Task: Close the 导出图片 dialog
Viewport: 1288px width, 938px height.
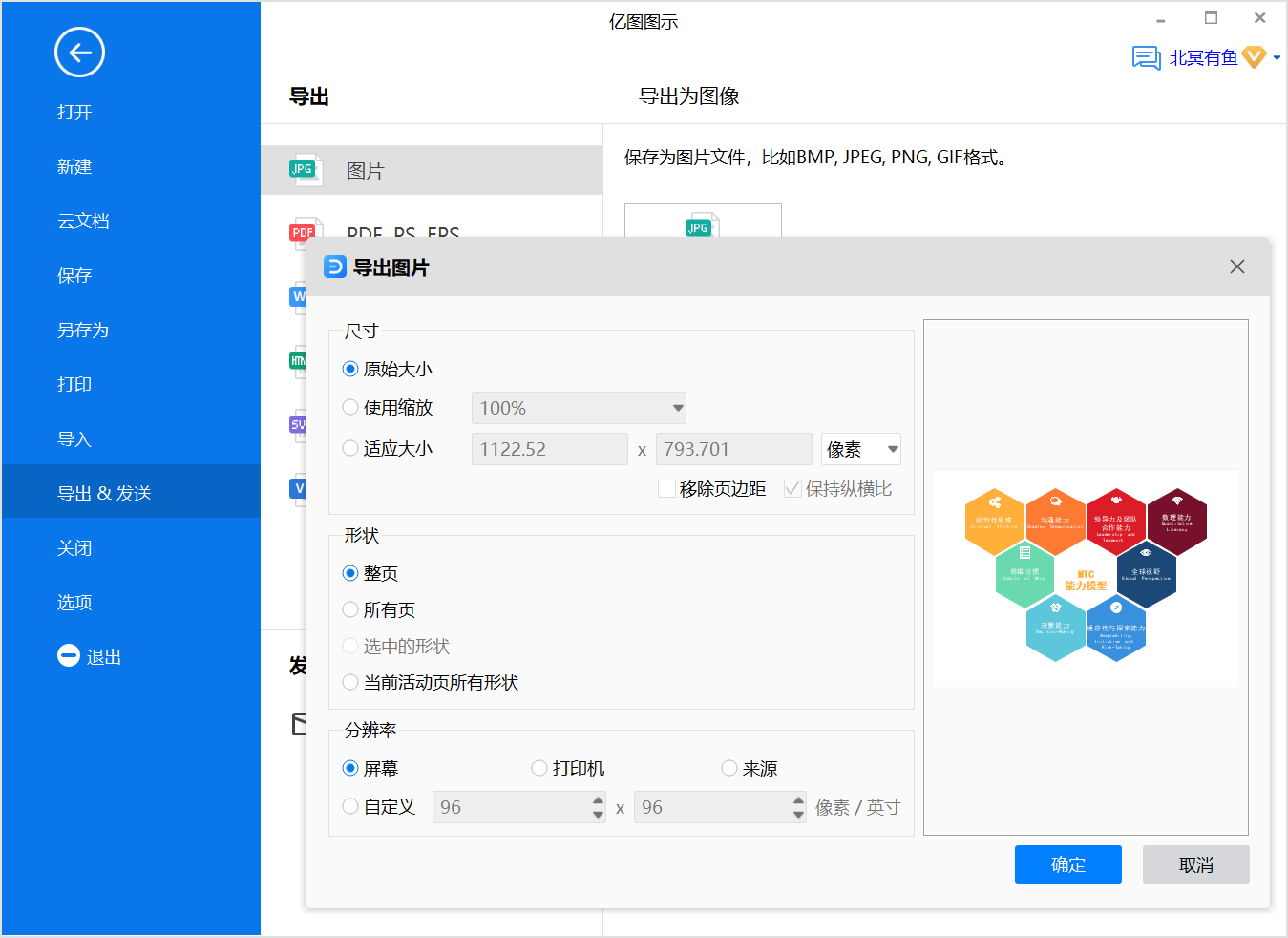Action: (1236, 266)
